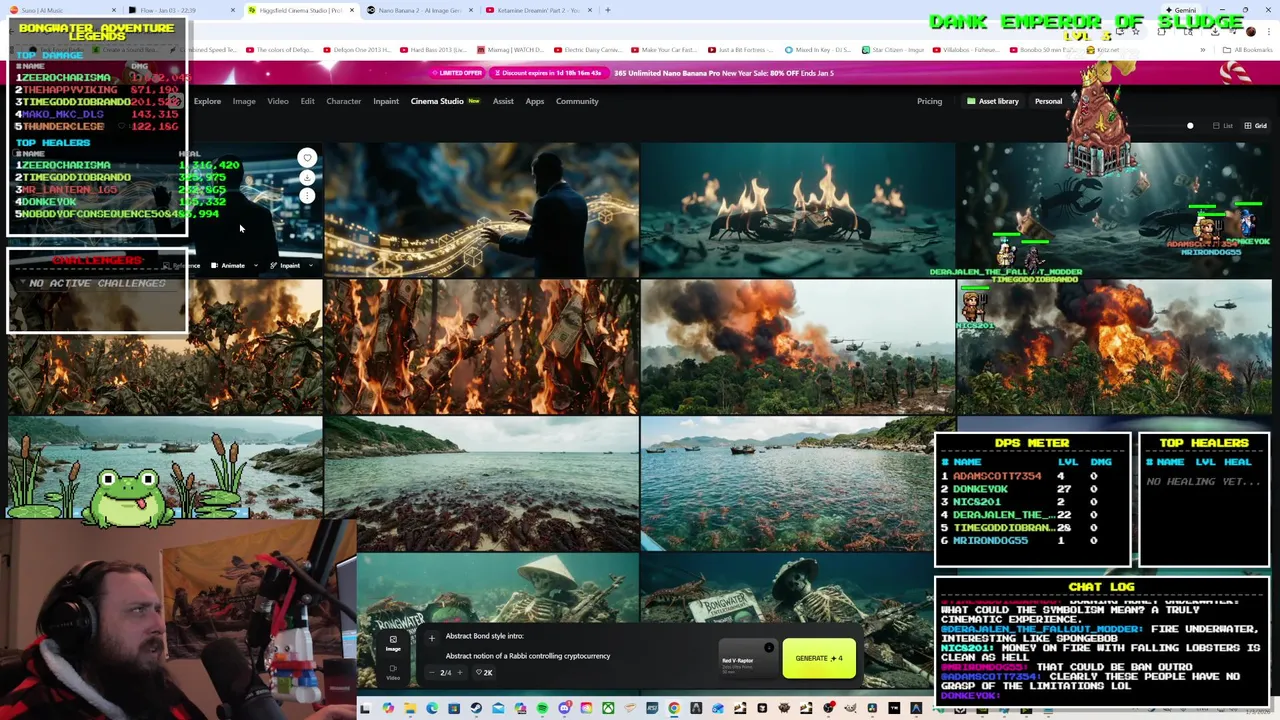Open Discord from the taskbar
The image size is (1280, 720).
coord(564,709)
